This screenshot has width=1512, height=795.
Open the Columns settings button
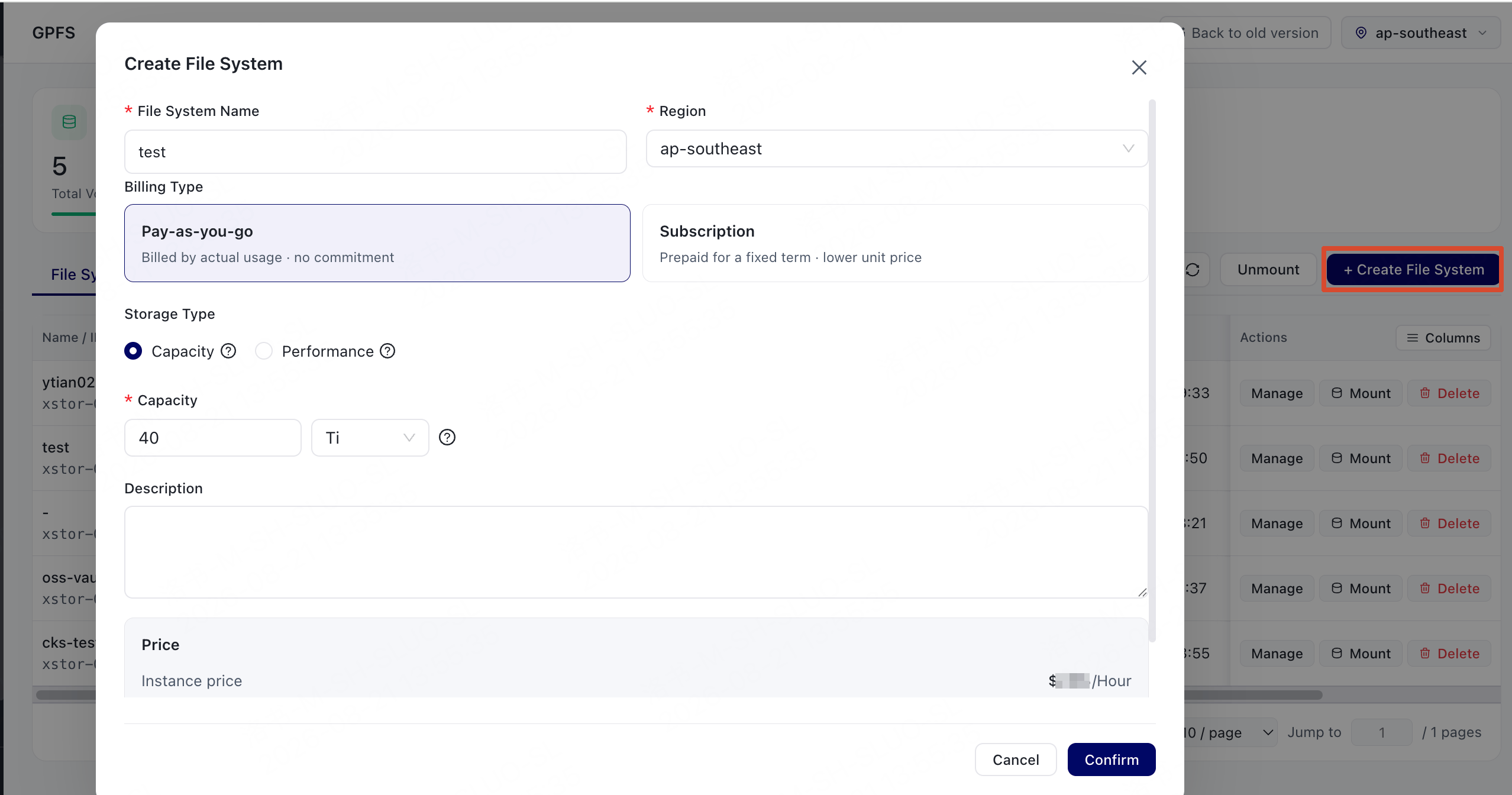1443,338
